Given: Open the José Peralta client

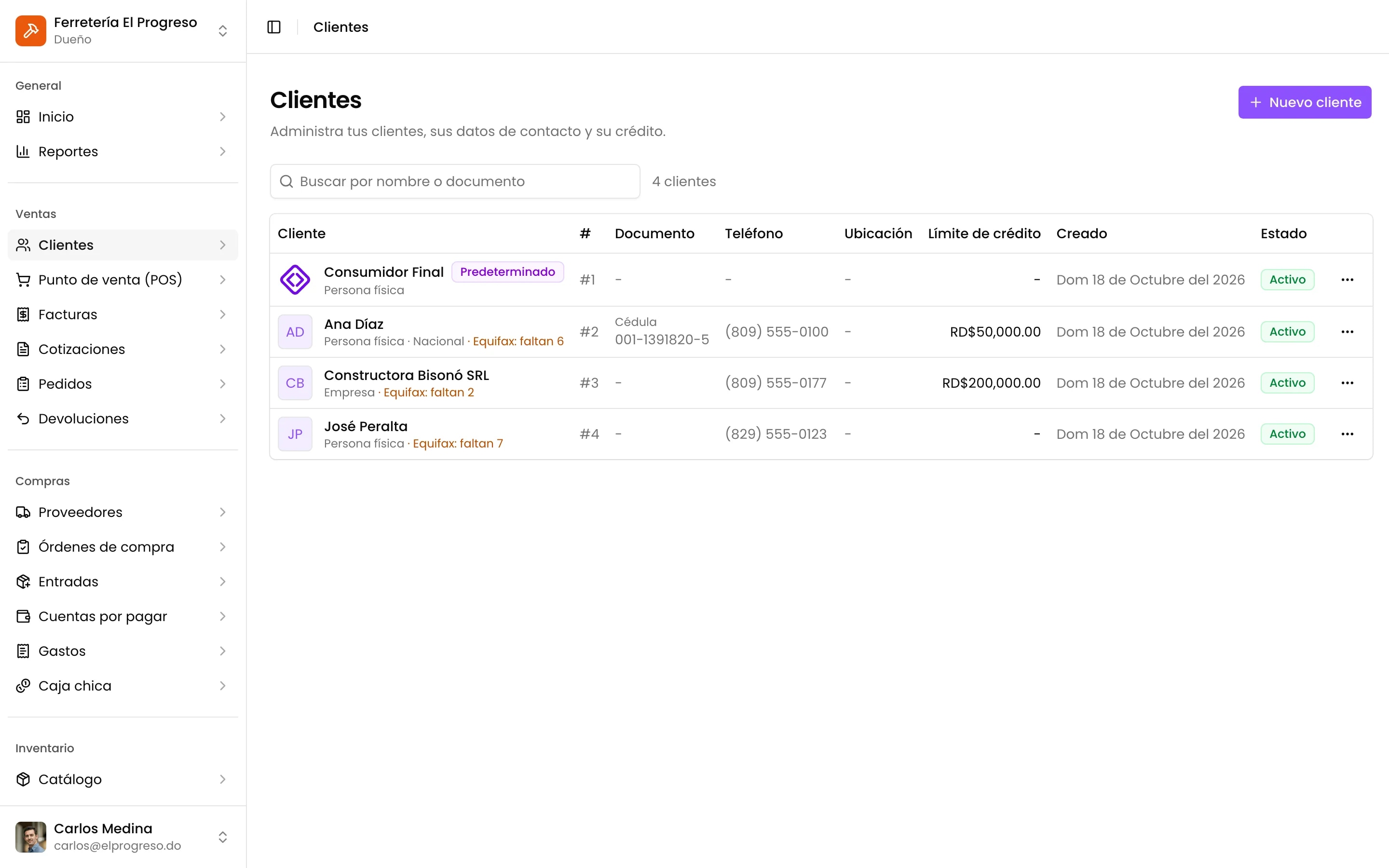Looking at the screenshot, I should (x=366, y=427).
